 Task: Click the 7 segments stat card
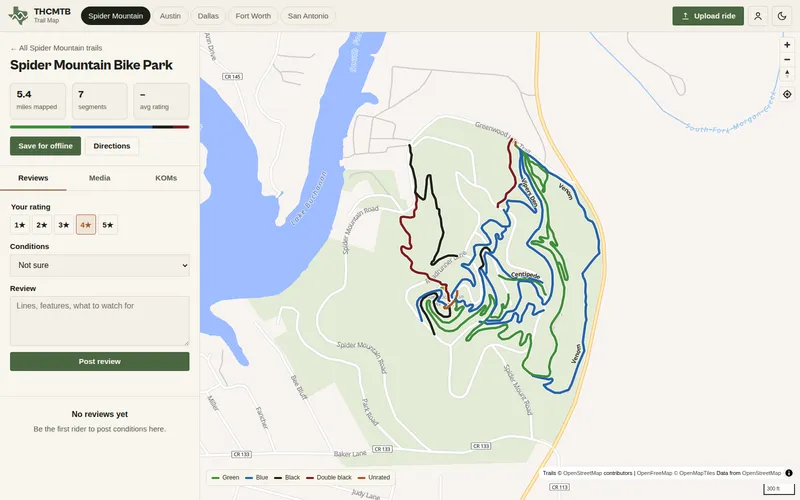coord(99,101)
